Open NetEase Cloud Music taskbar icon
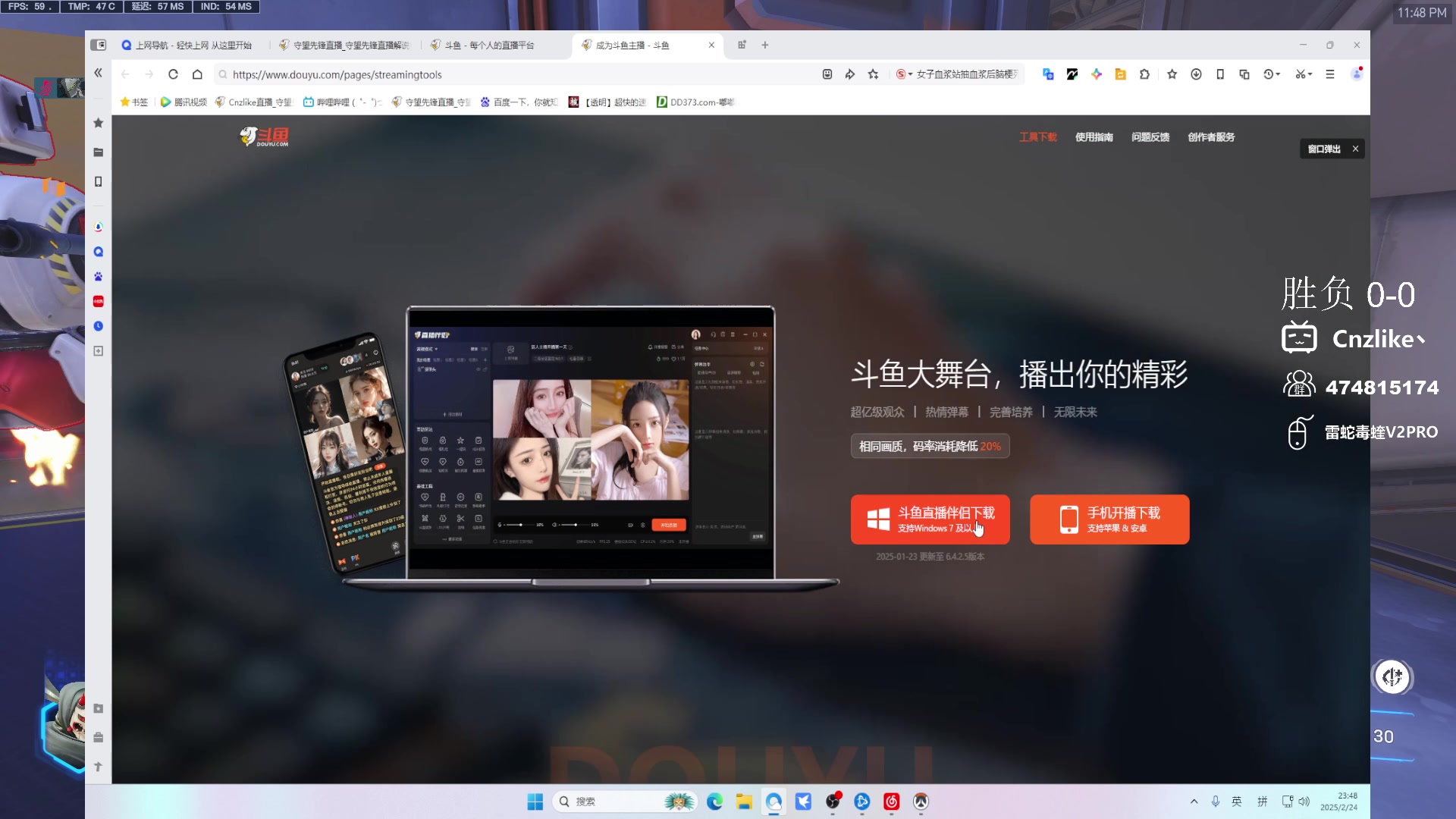The height and width of the screenshot is (819, 1456). point(891,802)
